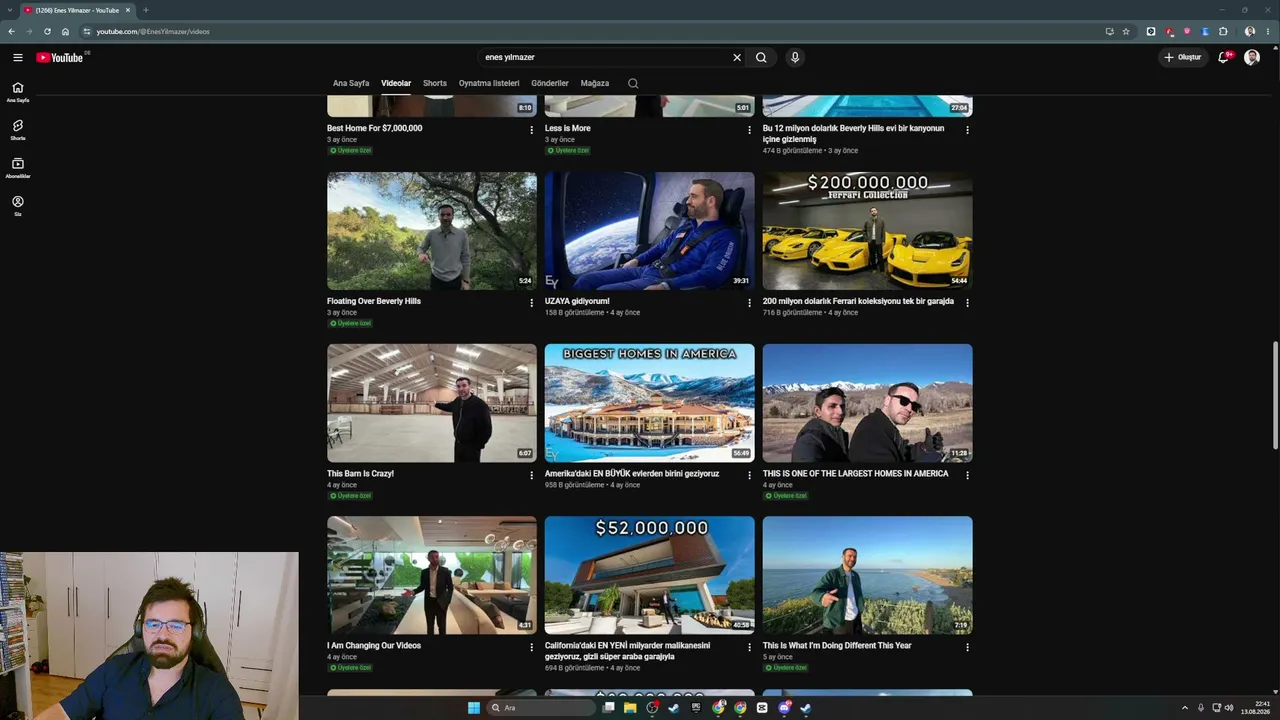1280x720 pixels.
Task: Switch to the channel Shorts tab
Action: [435, 83]
